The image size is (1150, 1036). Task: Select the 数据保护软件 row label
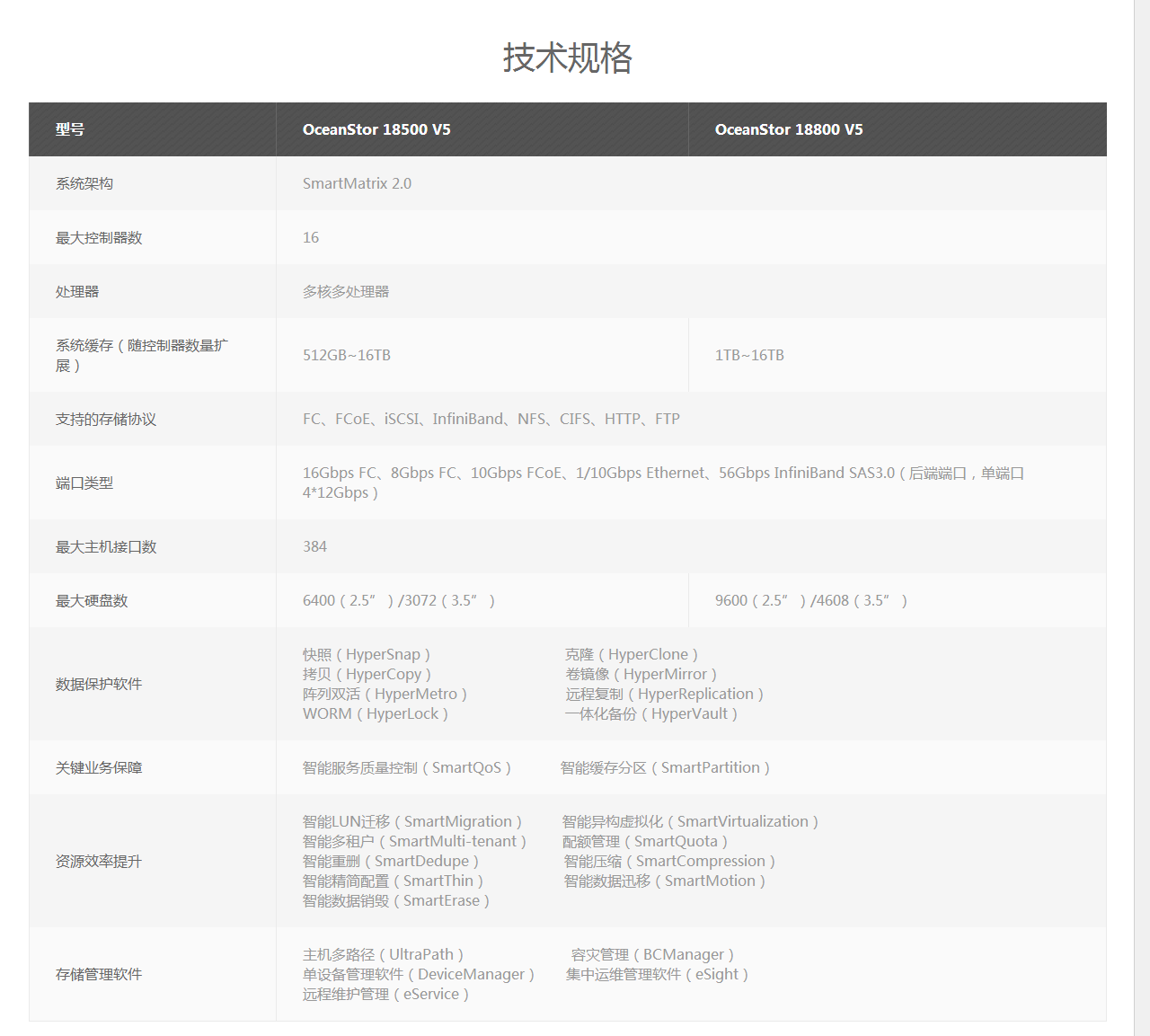[99, 684]
